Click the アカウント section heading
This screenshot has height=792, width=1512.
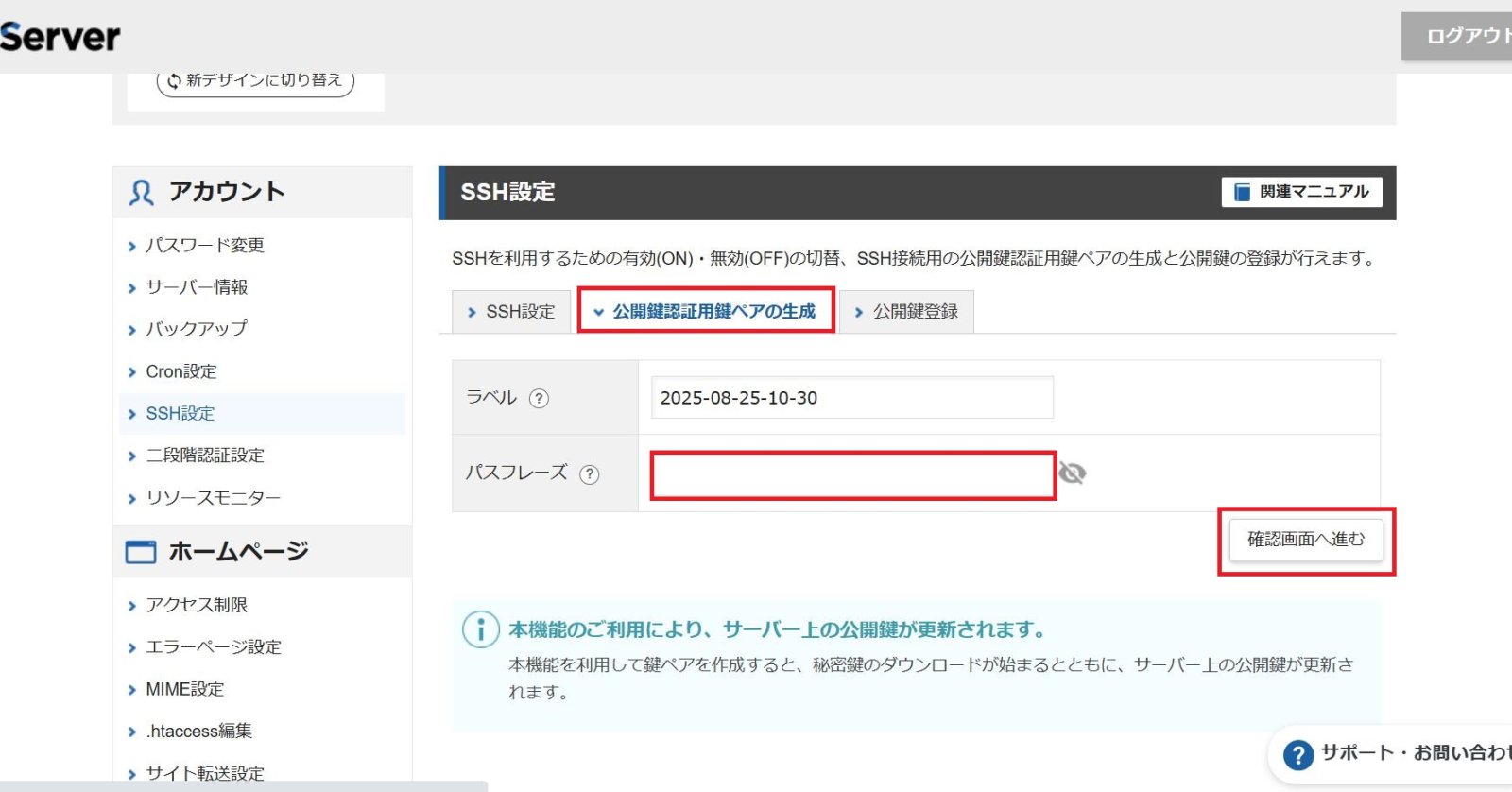click(x=227, y=192)
